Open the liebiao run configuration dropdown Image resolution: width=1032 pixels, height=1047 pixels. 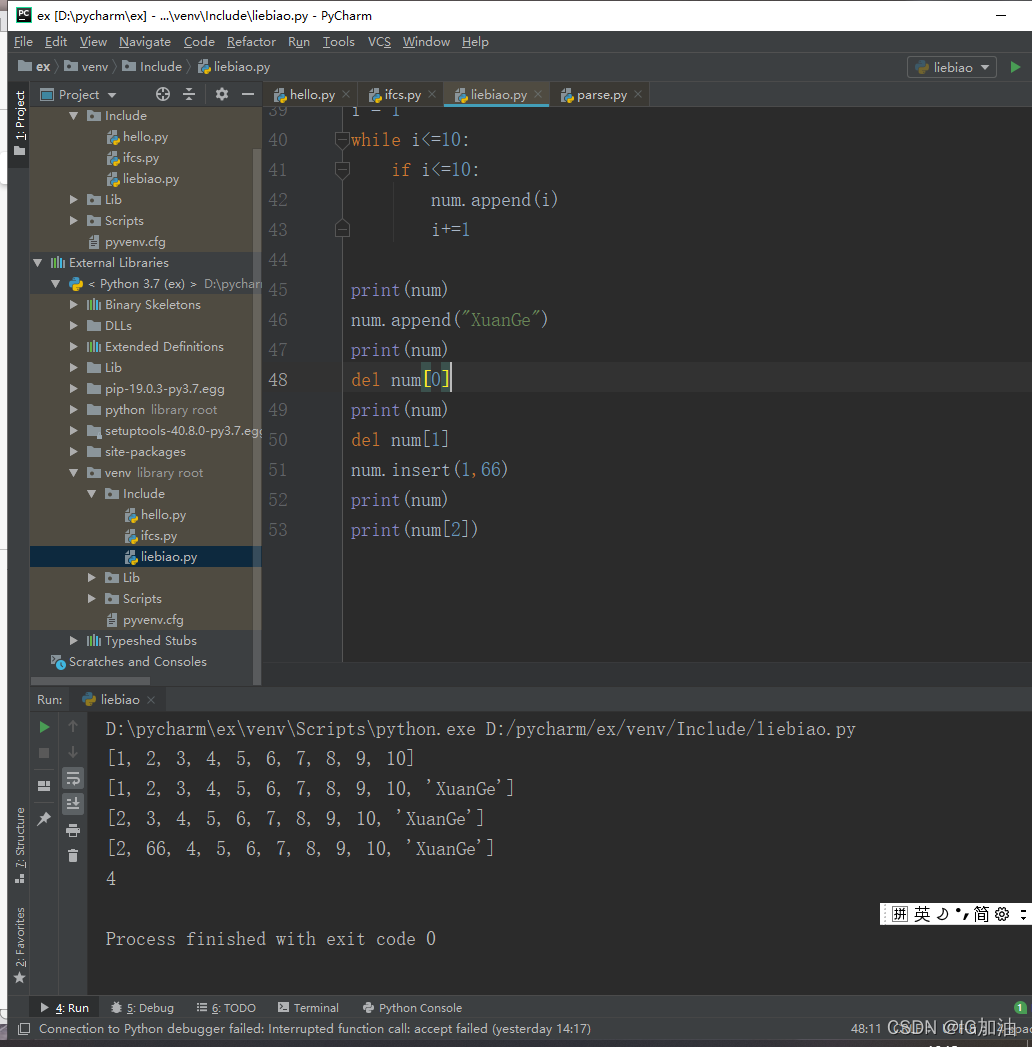coord(952,67)
